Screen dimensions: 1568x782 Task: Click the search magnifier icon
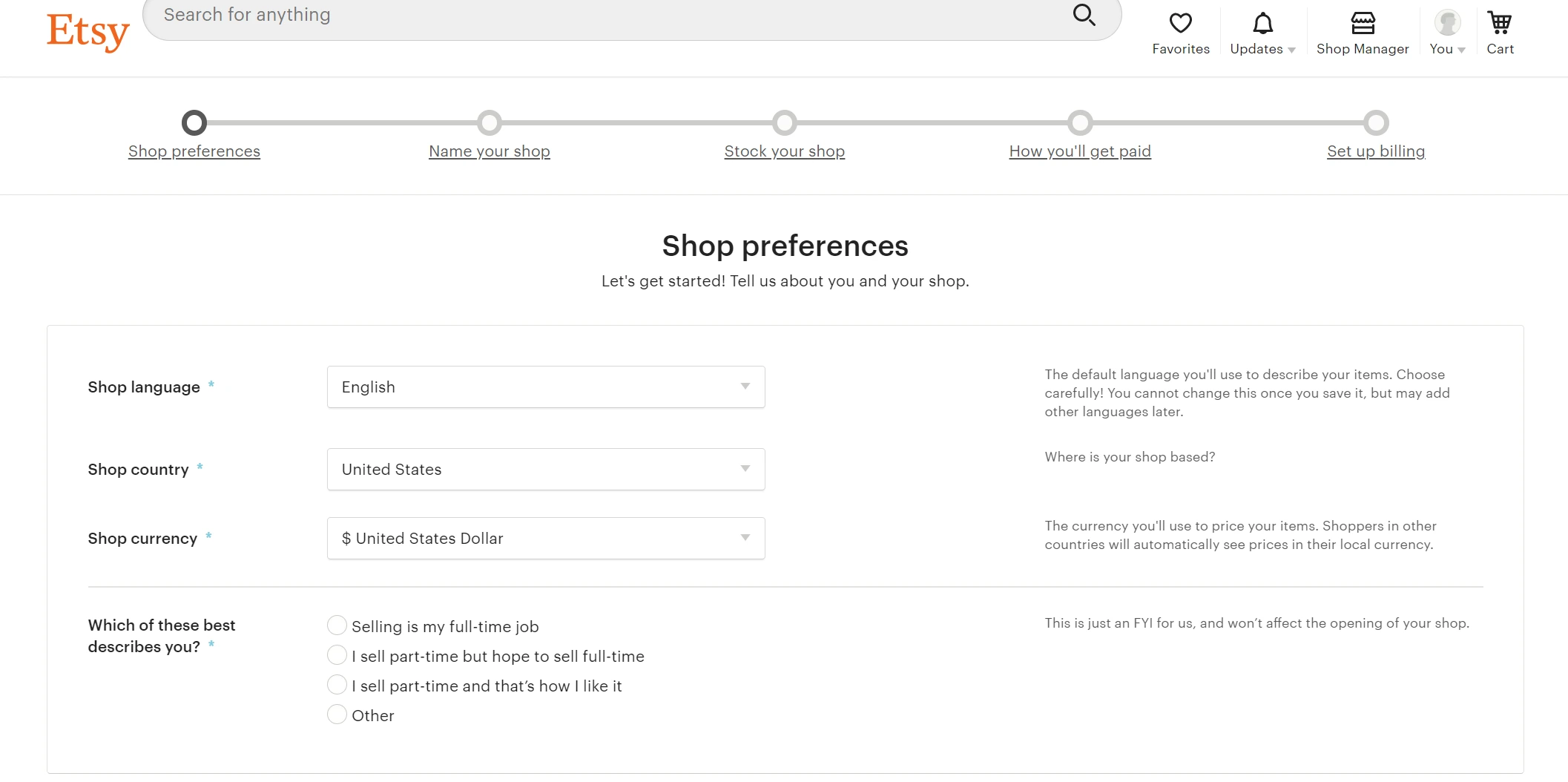click(1084, 15)
